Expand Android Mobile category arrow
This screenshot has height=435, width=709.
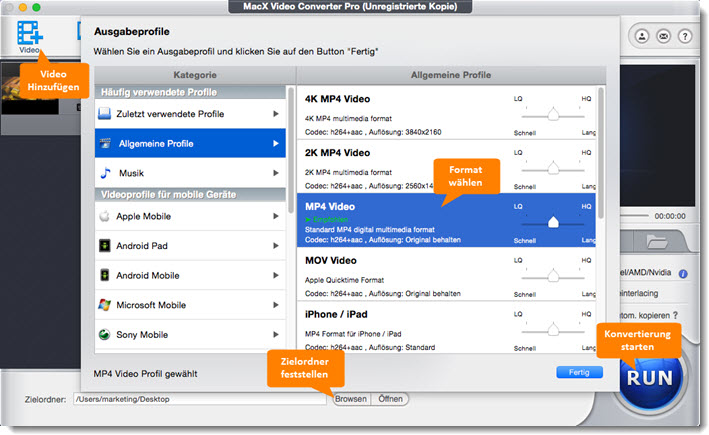pyautogui.click(x=275, y=275)
